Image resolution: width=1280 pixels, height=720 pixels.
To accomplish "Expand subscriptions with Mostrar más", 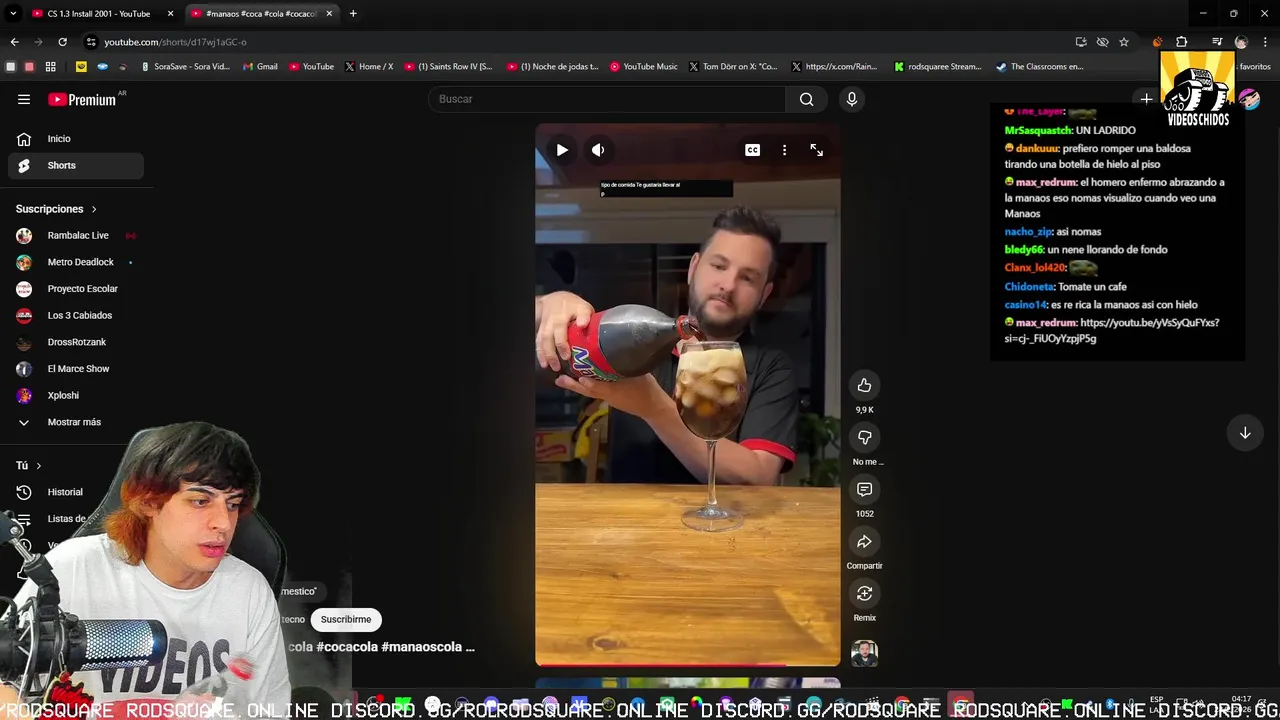I will [x=76, y=422].
